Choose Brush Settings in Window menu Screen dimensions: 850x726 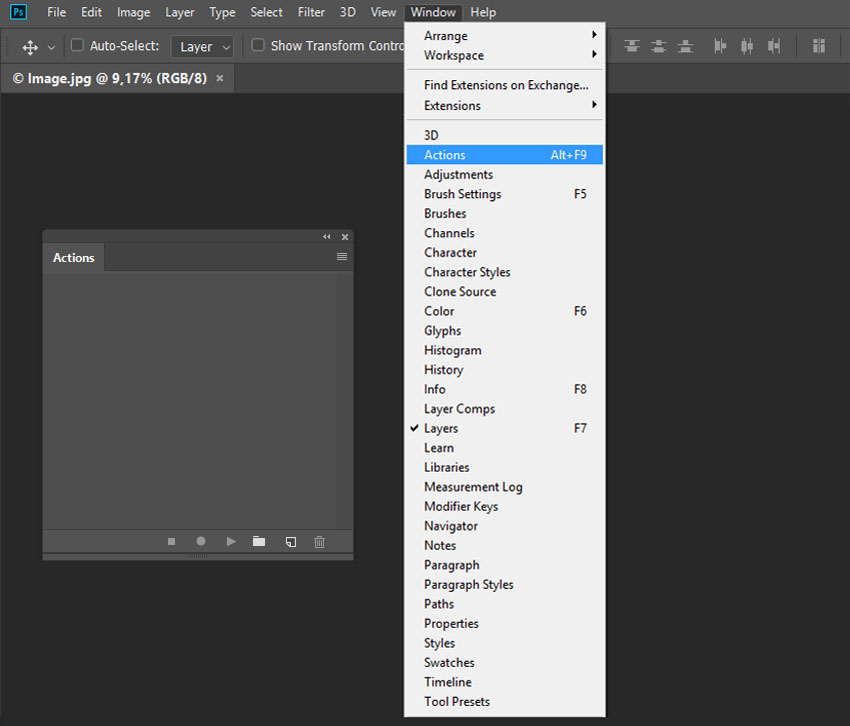[x=505, y=194]
